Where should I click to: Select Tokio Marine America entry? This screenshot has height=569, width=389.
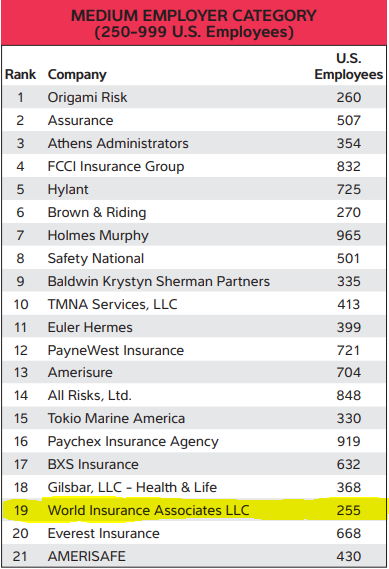116,418
